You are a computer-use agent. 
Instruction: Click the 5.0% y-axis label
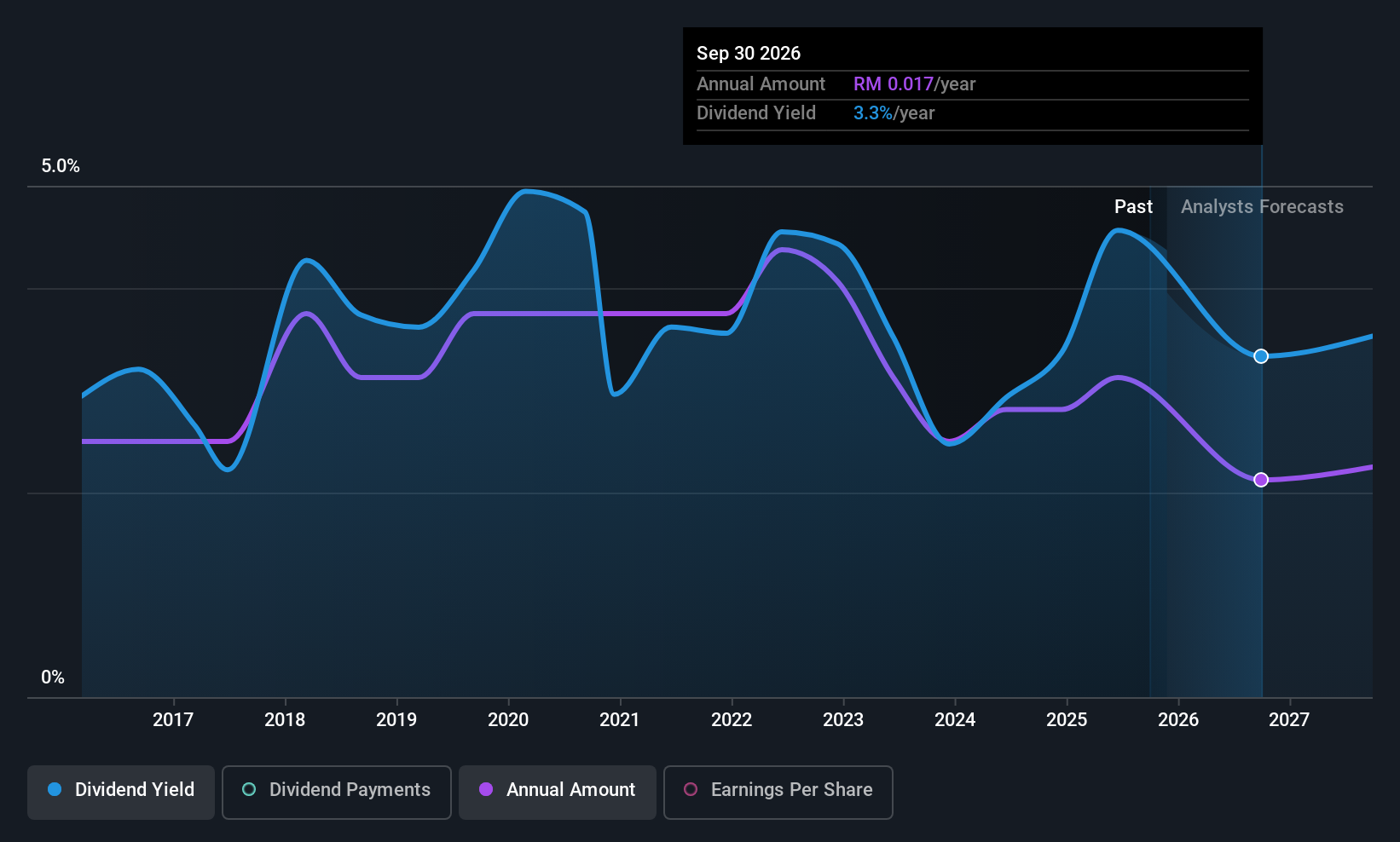(61, 166)
